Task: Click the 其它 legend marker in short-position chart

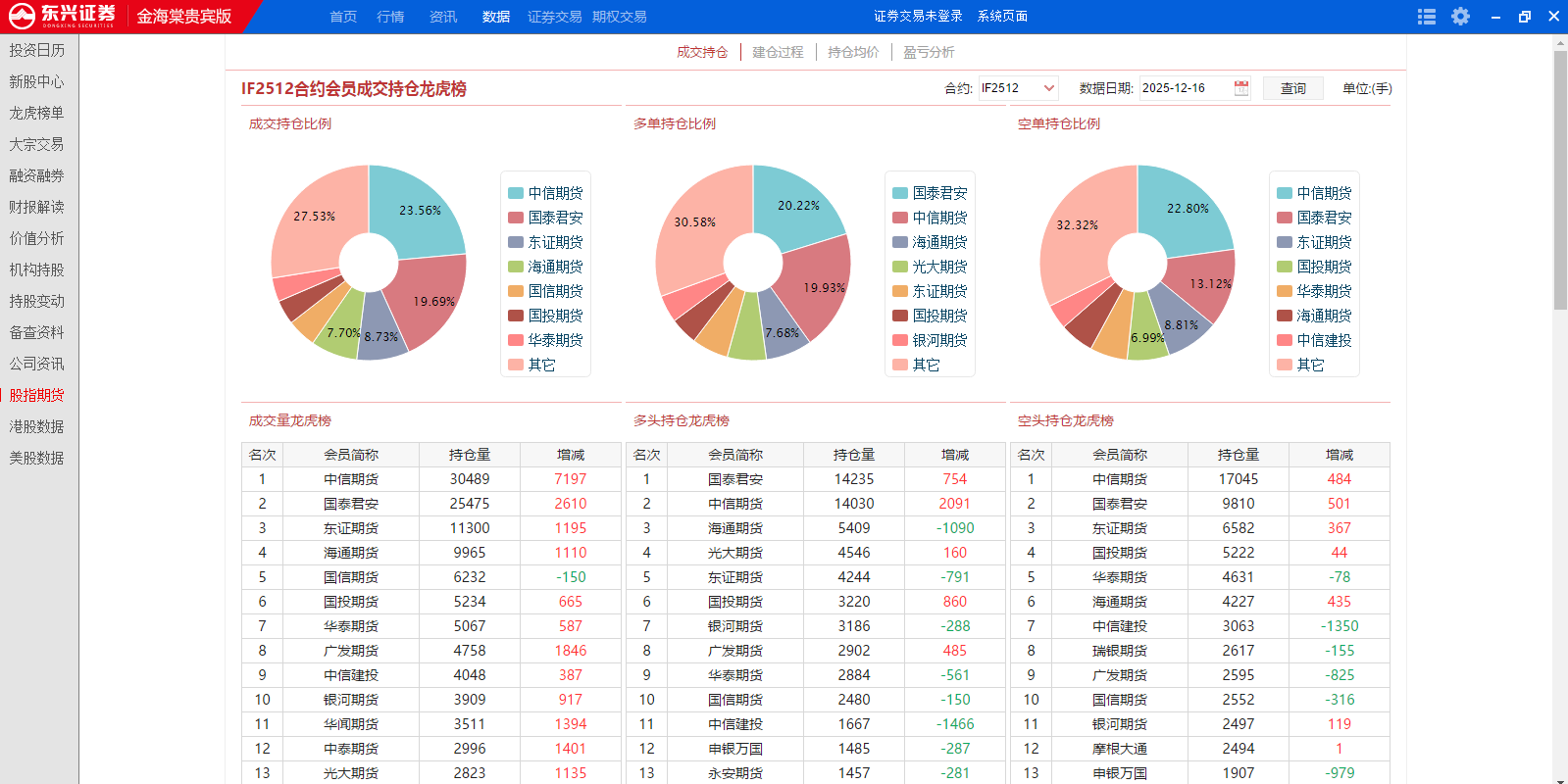Action: pos(1285,365)
